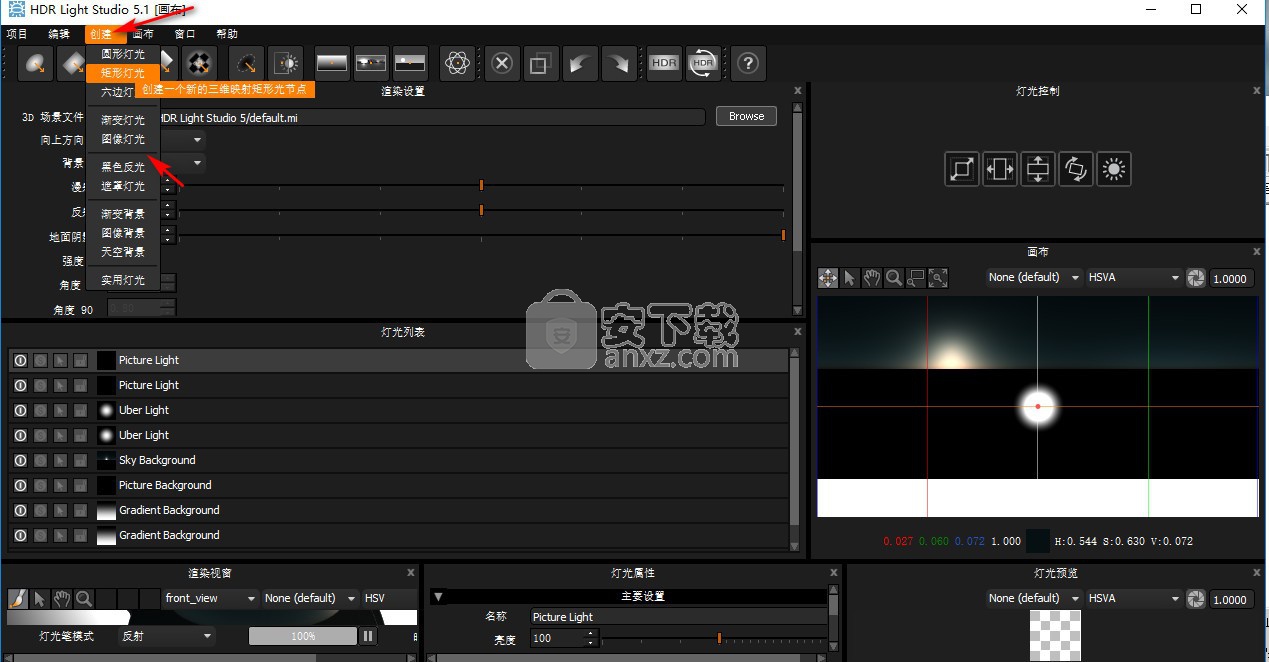Choose 圆形灯光 from the create menu

pyautogui.click(x=123, y=54)
